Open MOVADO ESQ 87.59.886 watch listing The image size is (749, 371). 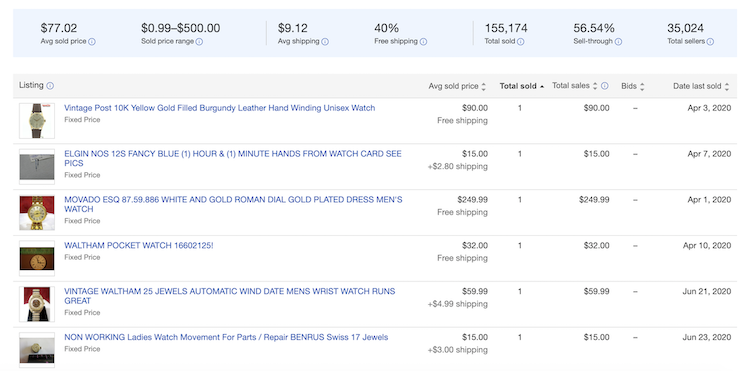point(233,204)
